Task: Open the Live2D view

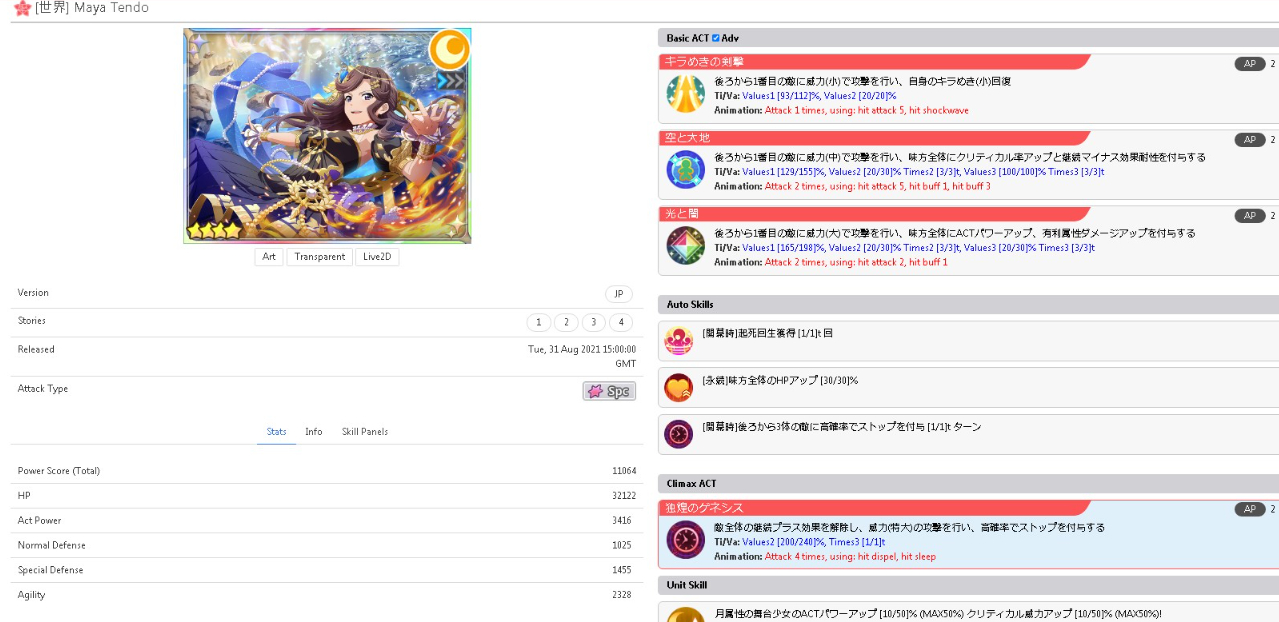Action: point(377,257)
